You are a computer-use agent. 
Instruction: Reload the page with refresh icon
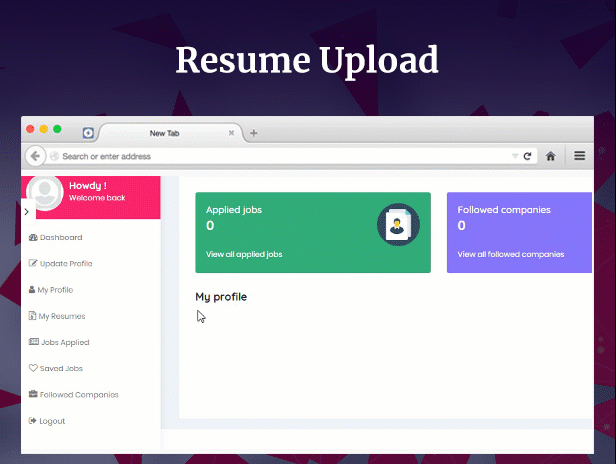tap(527, 156)
